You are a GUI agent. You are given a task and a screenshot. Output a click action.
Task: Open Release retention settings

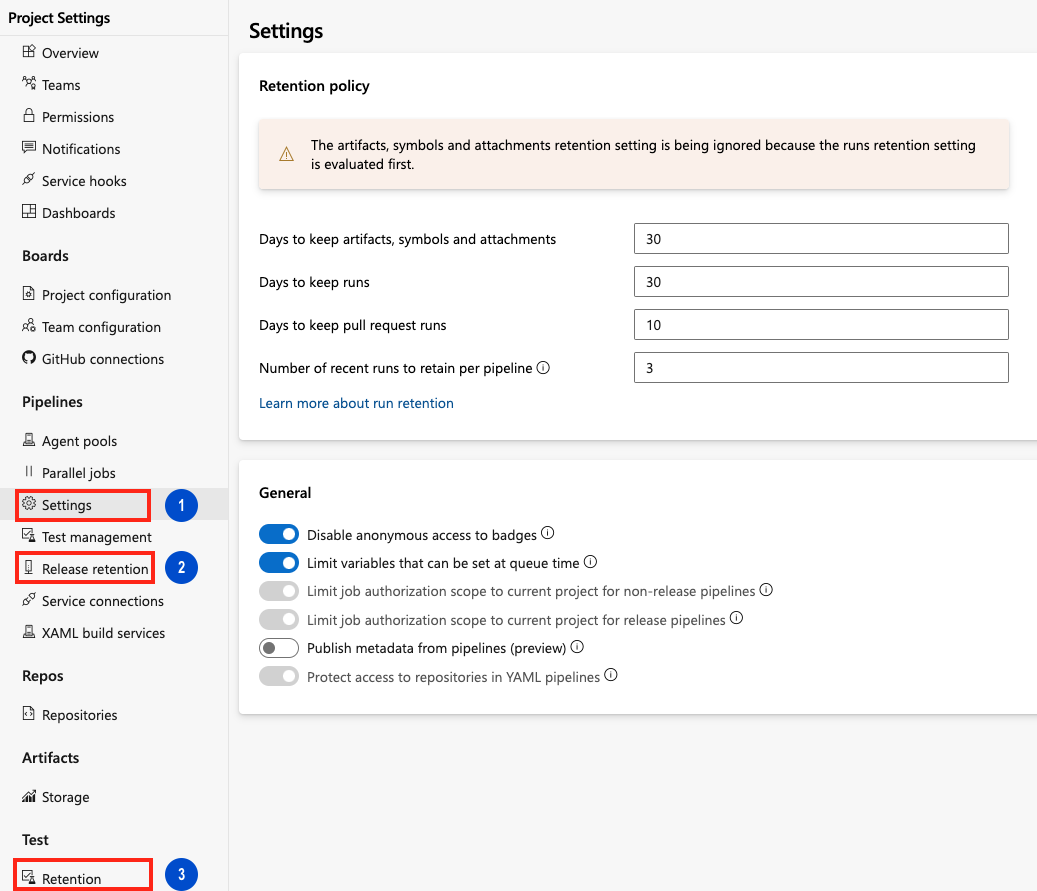coord(91,568)
